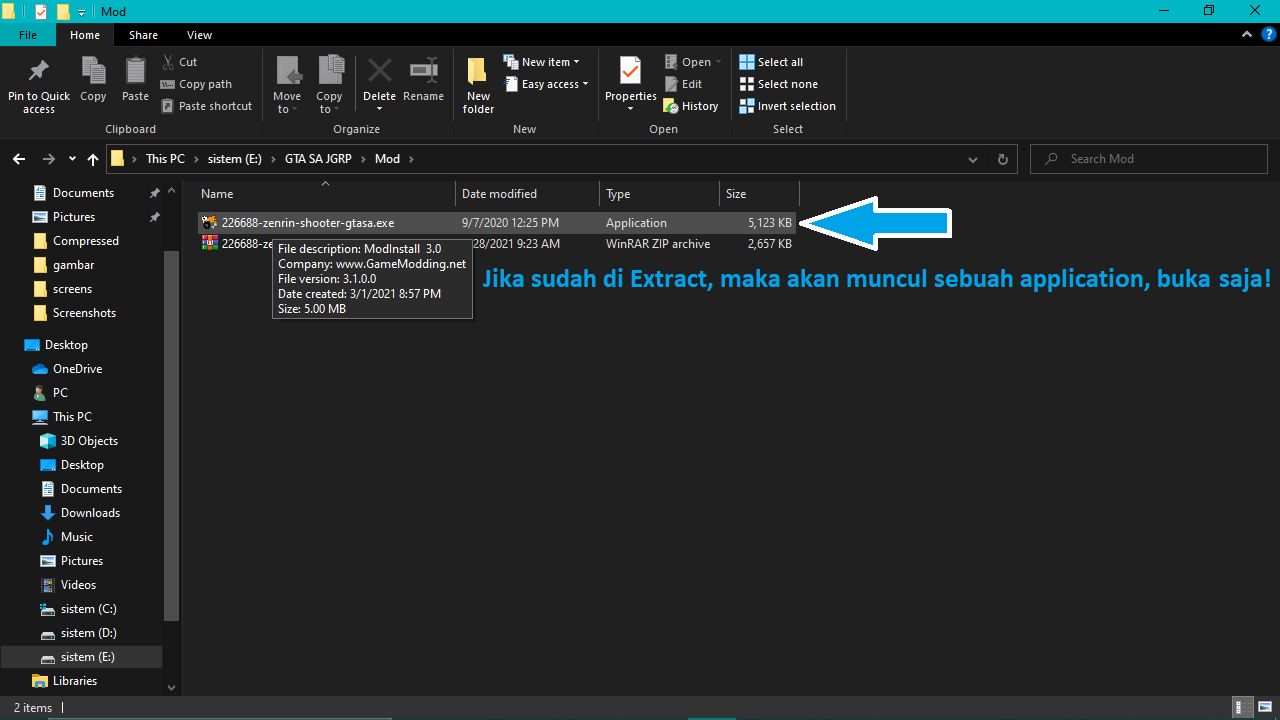Sort by Size column header
The image size is (1280, 720).
pyautogui.click(x=759, y=194)
